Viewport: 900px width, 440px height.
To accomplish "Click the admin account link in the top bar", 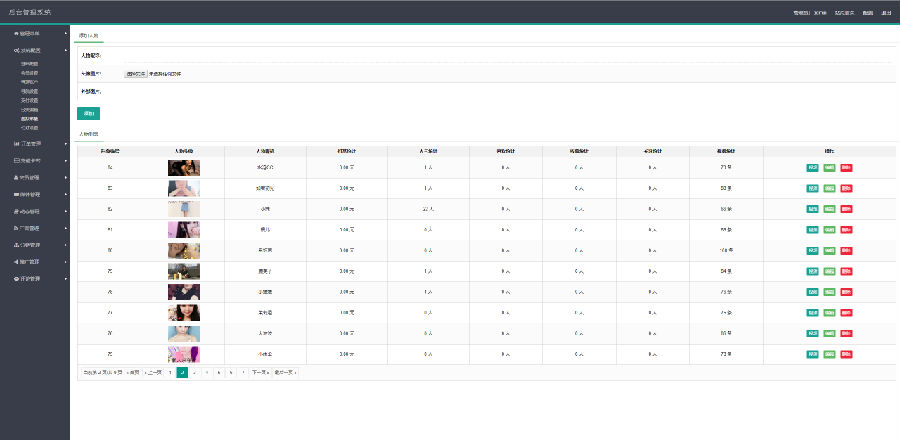I will [x=810, y=13].
